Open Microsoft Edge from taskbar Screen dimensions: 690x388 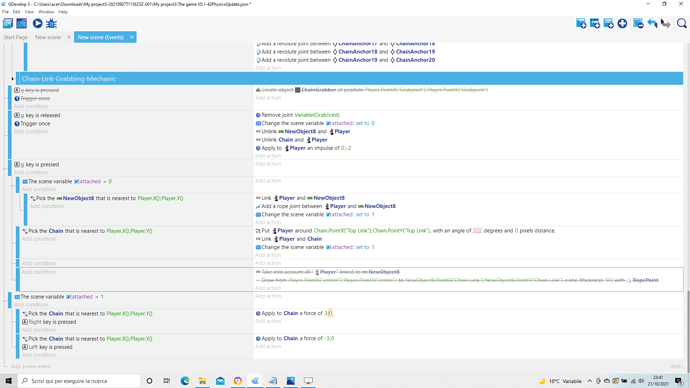(185, 381)
